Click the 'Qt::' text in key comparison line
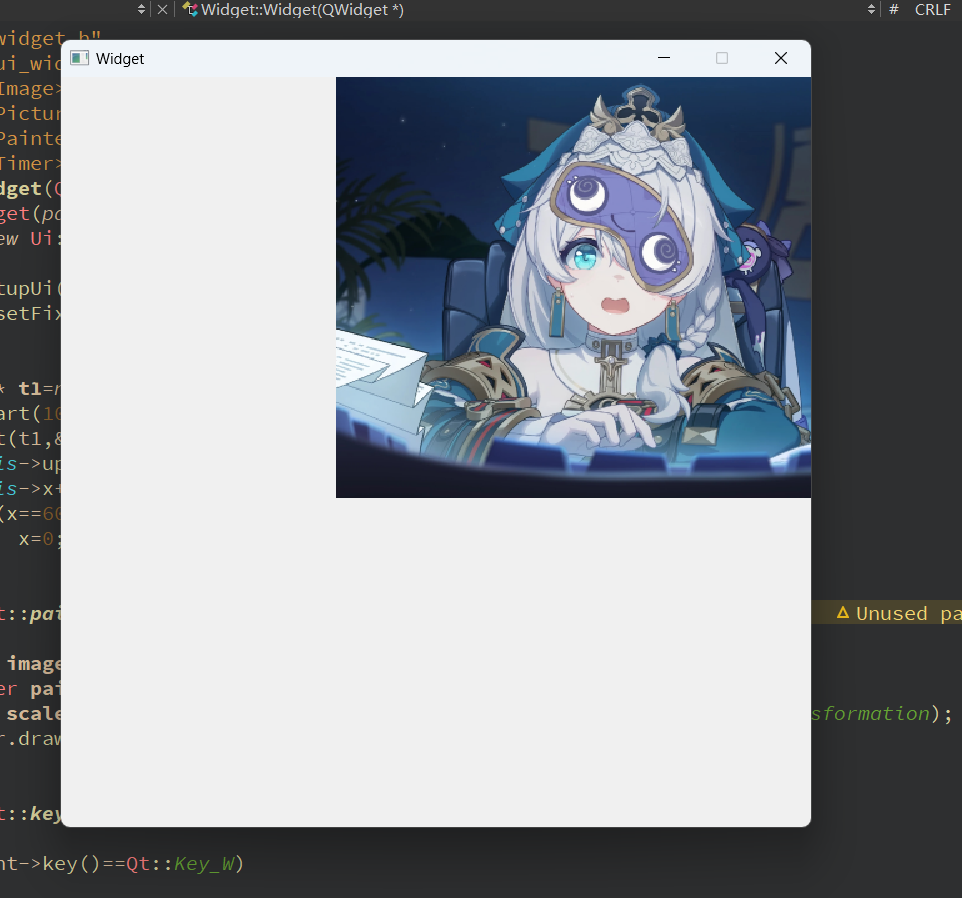962x898 pixels. click(x=150, y=864)
